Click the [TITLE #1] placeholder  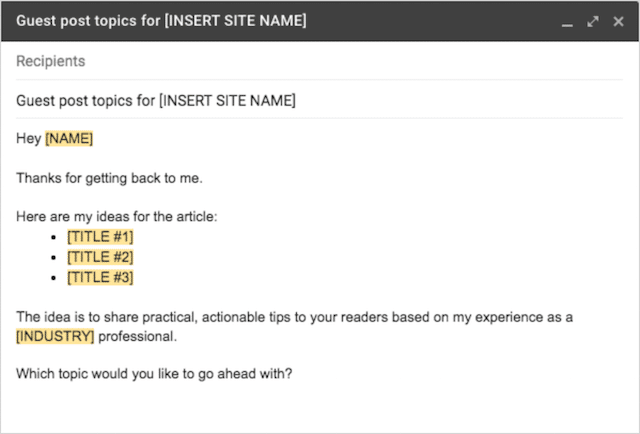pos(100,236)
